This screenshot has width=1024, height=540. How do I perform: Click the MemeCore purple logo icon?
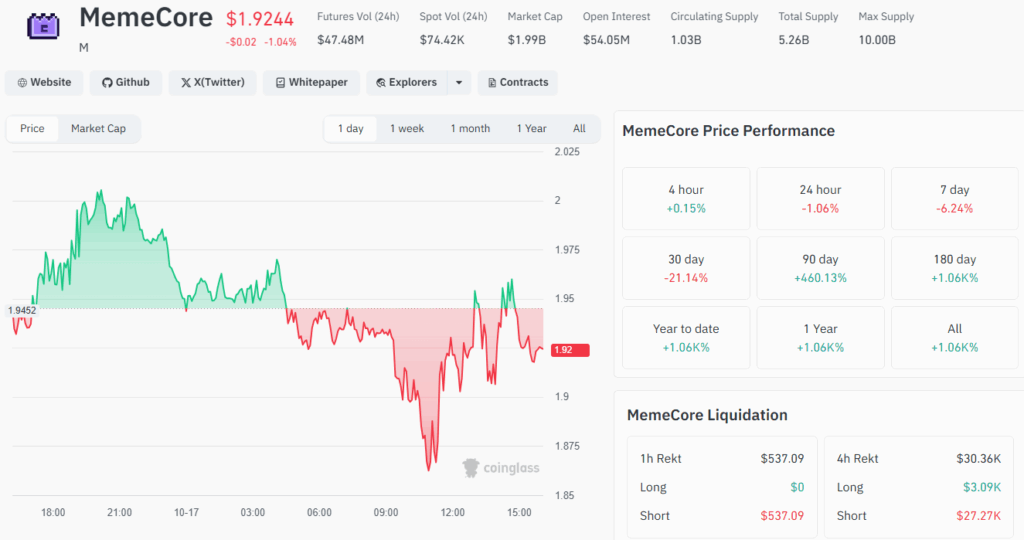tap(43, 26)
